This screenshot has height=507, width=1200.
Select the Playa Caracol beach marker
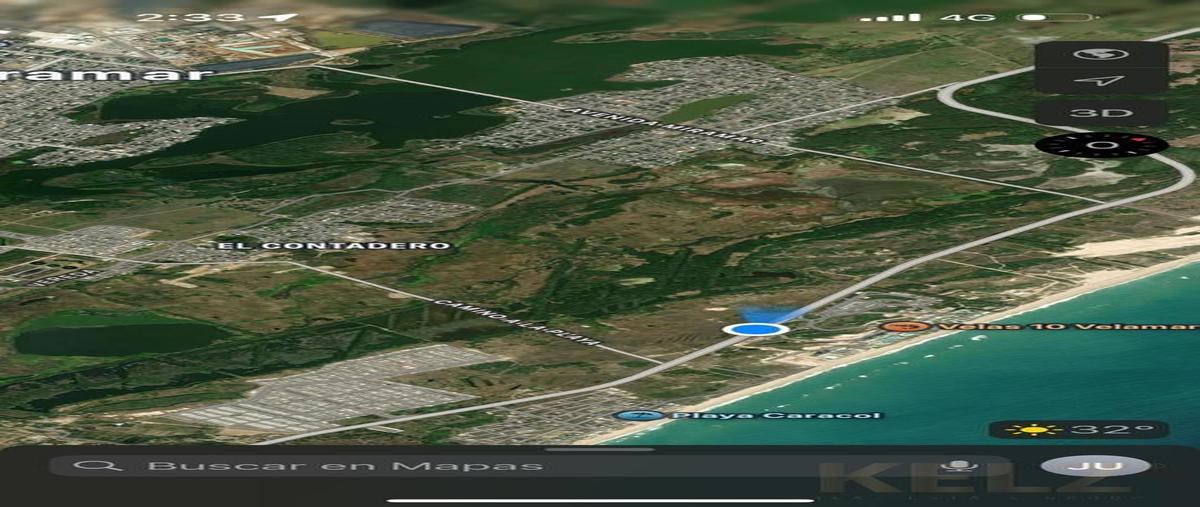(641, 415)
